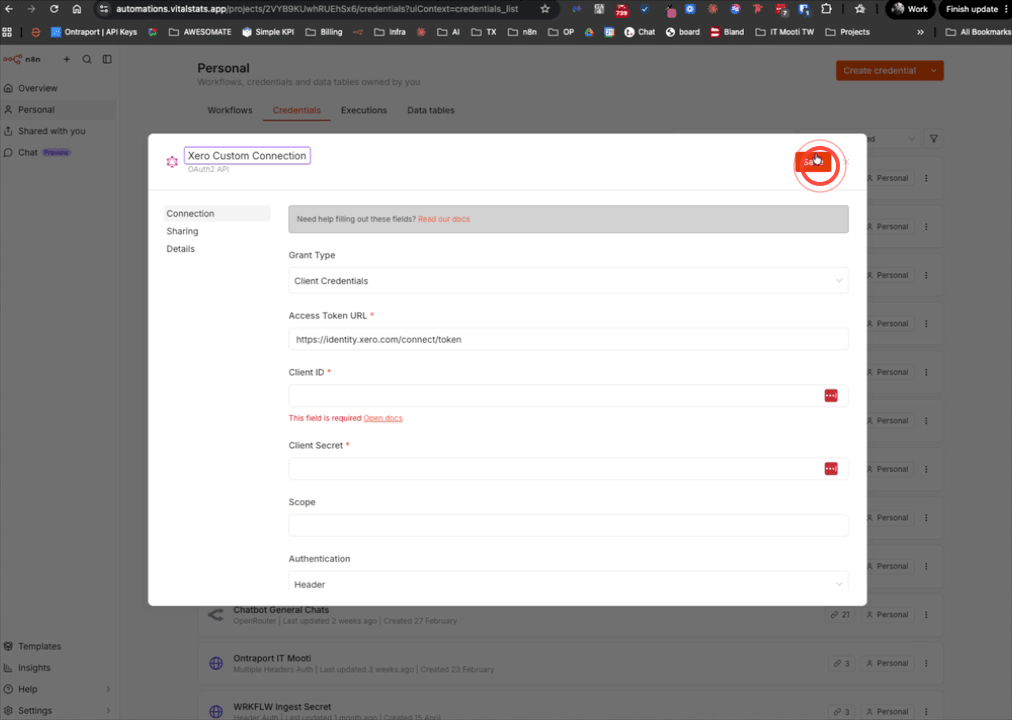Image resolution: width=1012 pixels, height=720 pixels.
Task: Open the Credentials tab
Action: (x=296, y=110)
